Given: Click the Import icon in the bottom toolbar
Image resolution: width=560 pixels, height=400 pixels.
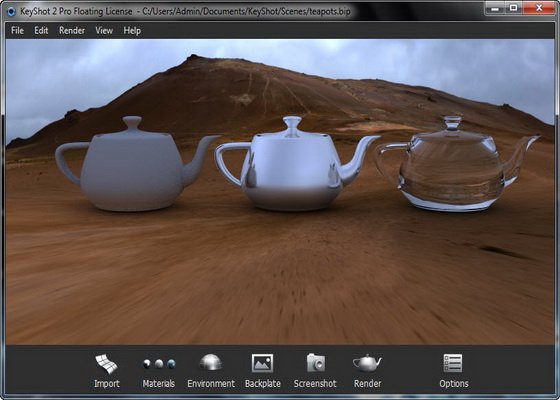Looking at the screenshot, I should coord(106,364).
